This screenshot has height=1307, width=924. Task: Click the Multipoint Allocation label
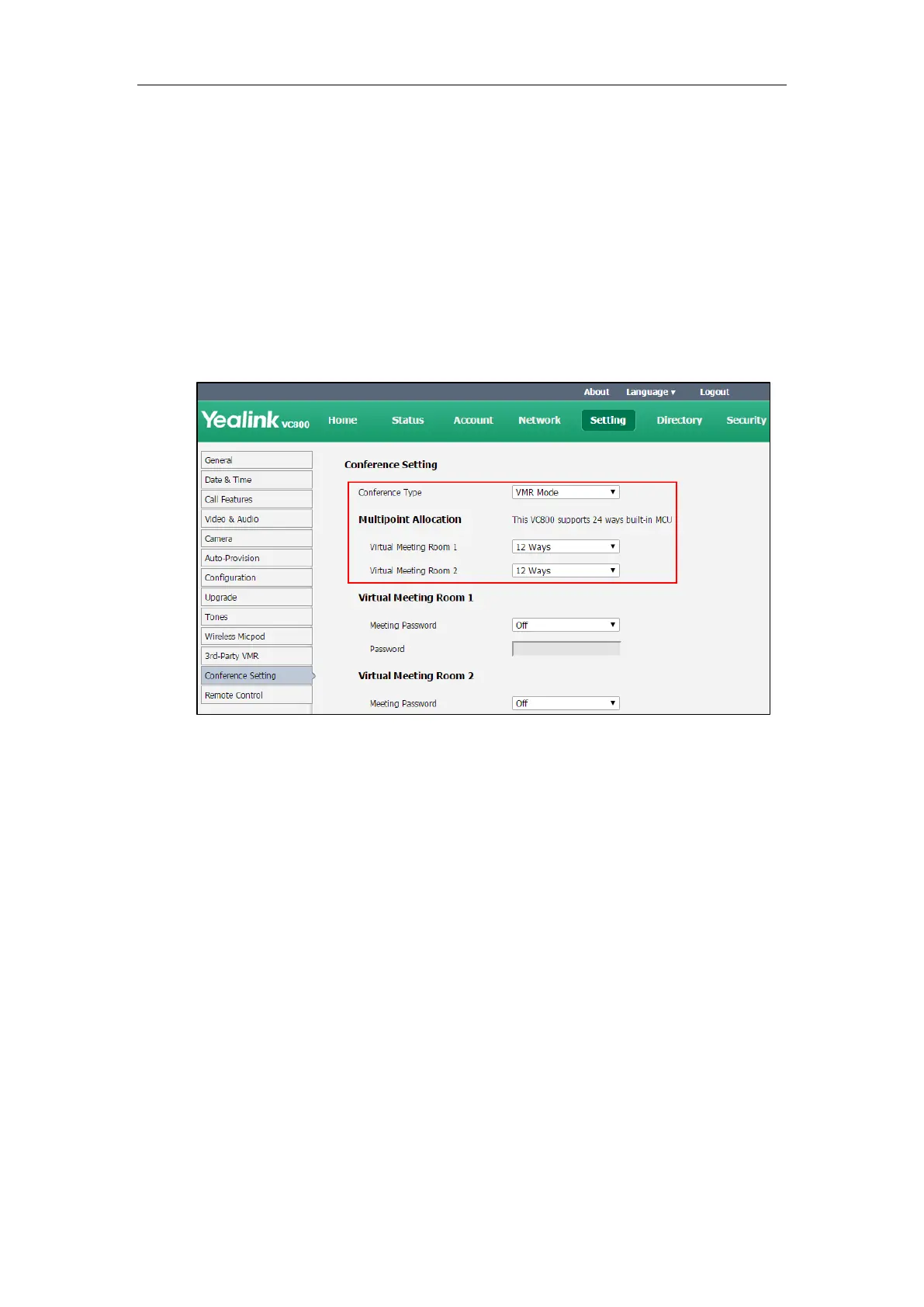point(410,519)
